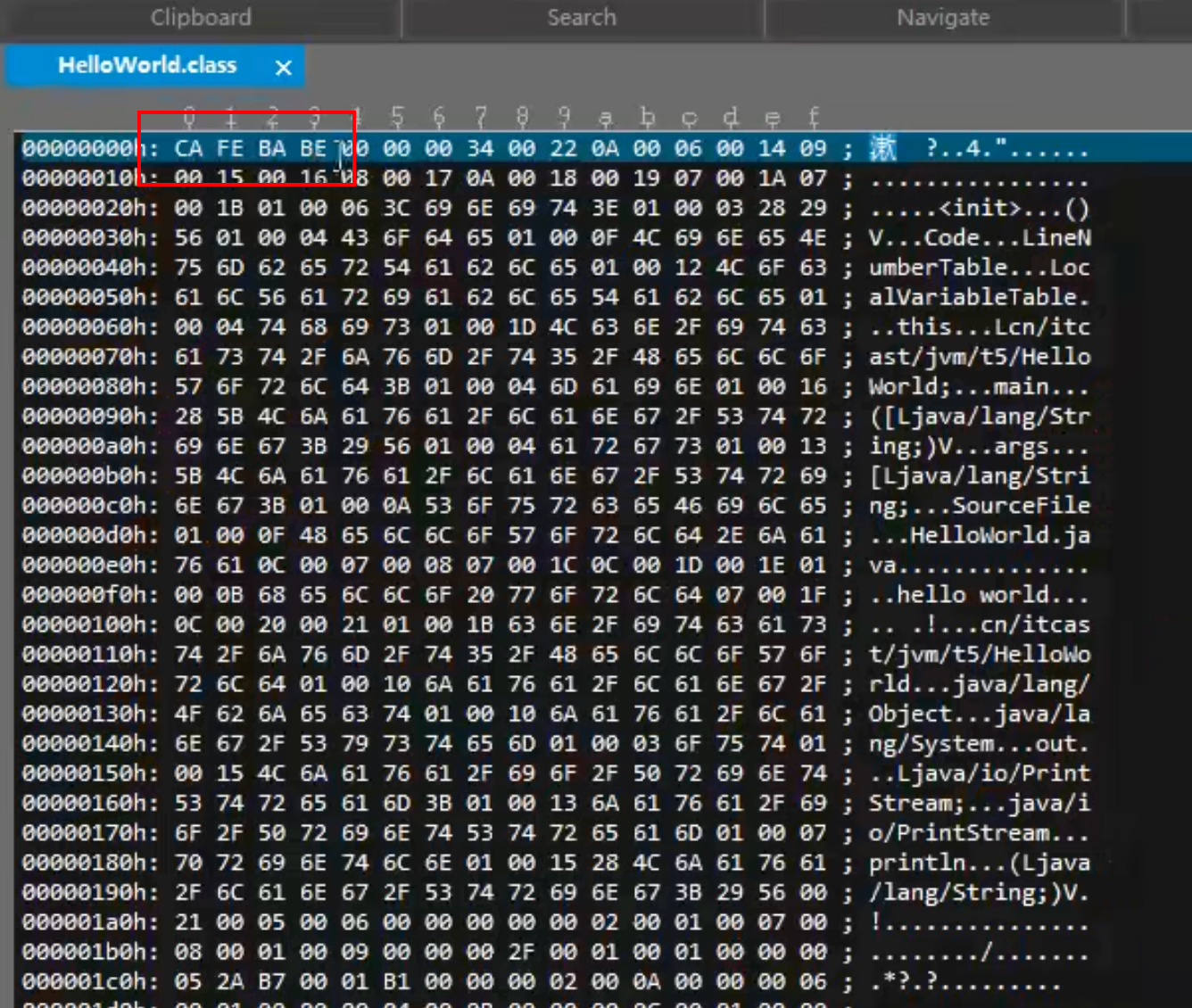Click ASCII text 'ng;...SourceFile'
The image size is (1192, 1008).
coord(980,506)
